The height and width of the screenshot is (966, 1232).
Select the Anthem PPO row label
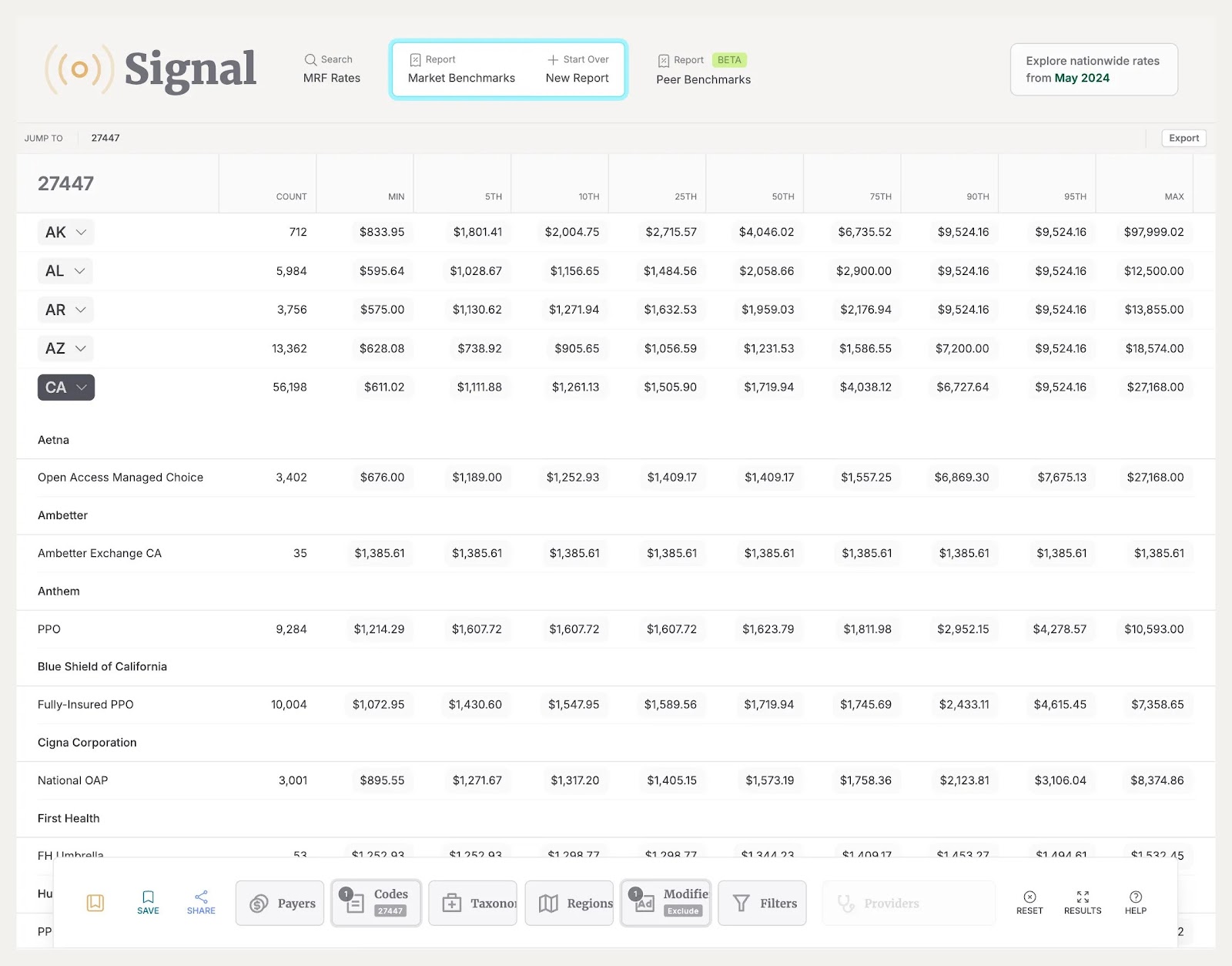[x=49, y=629]
